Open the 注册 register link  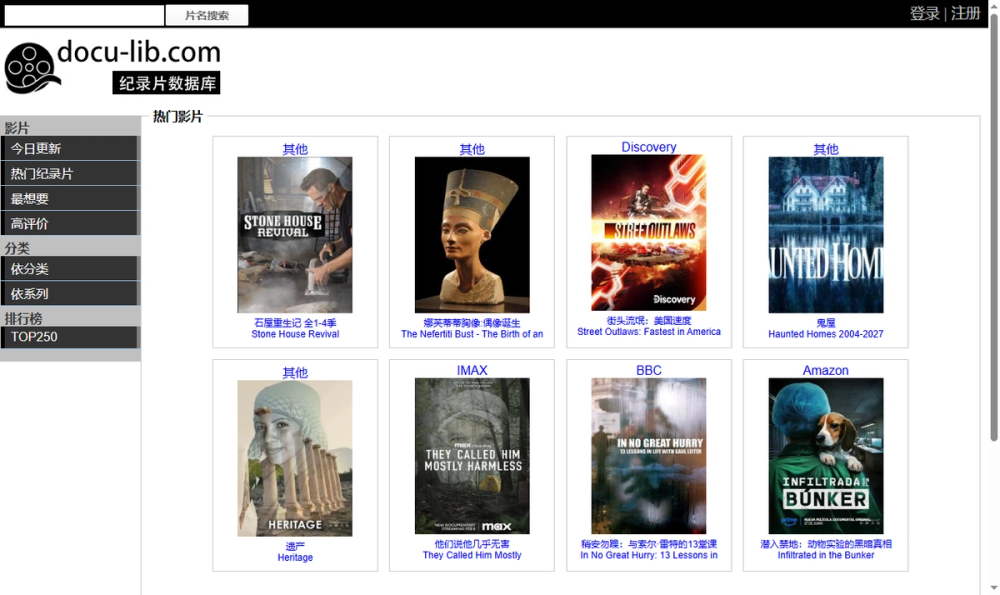(965, 13)
